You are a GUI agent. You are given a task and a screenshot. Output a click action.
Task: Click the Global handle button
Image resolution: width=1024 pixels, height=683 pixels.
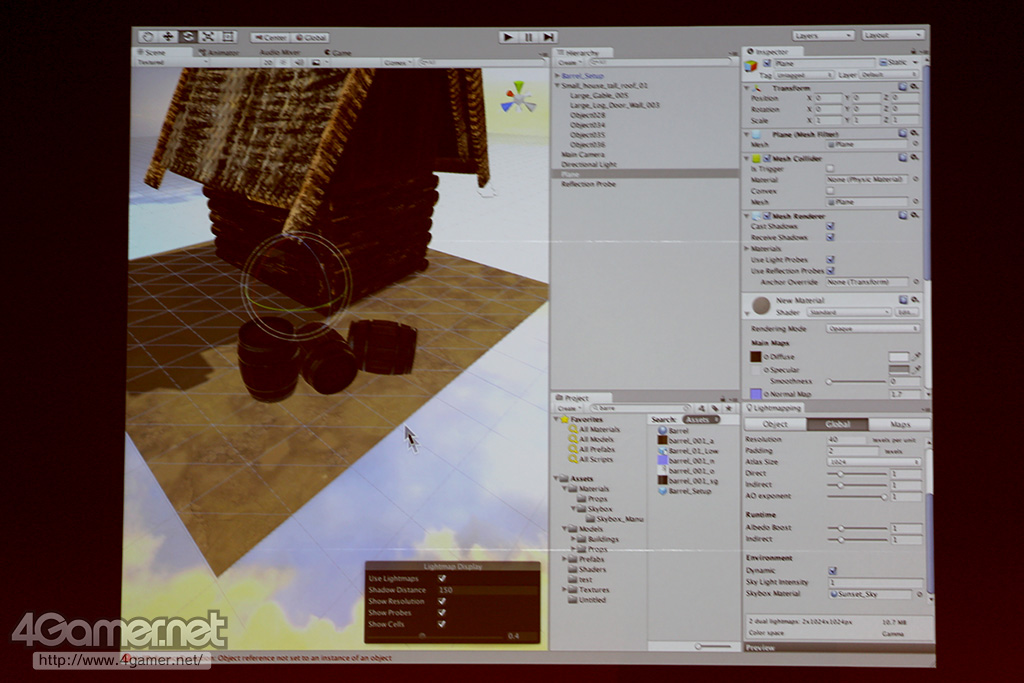(x=310, y=38)
